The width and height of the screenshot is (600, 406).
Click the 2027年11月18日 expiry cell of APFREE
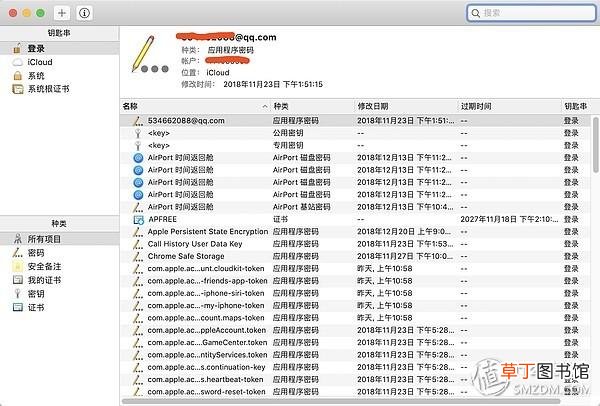click(509, 219)
